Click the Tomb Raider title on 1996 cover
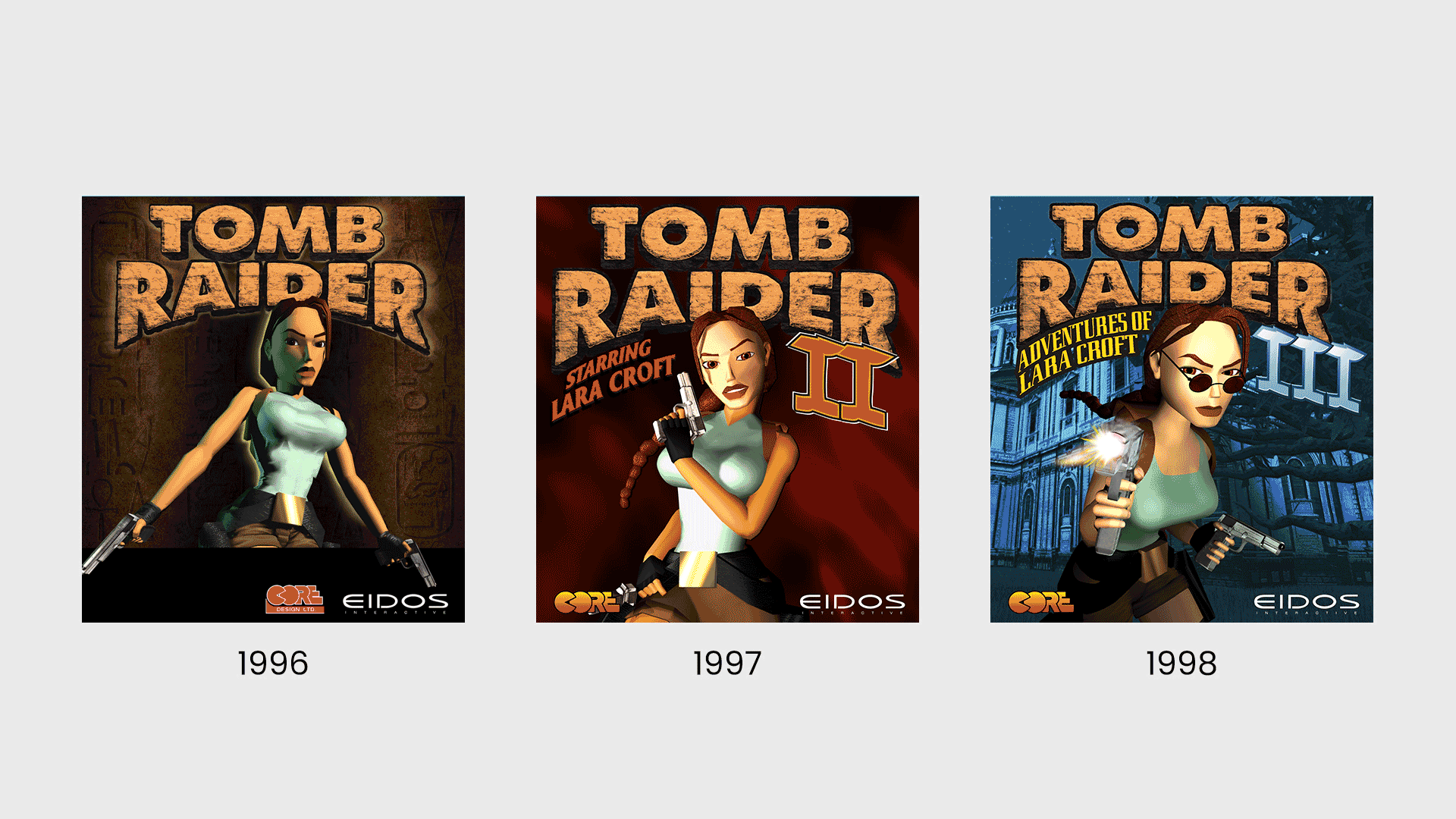The height and width of the screenshot is (819, 1456). point(271,277)
